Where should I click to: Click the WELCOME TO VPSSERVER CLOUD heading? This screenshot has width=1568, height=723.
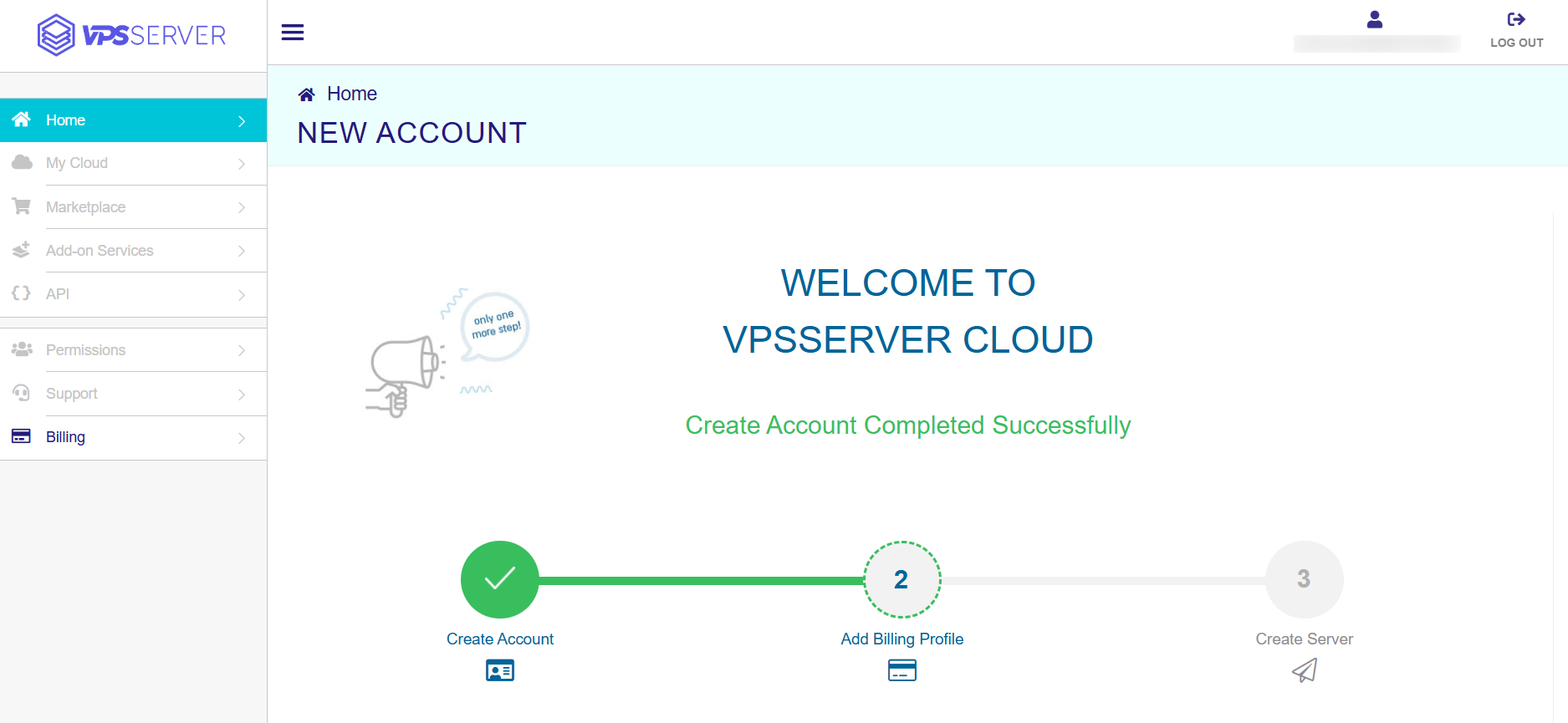(908, 311)
